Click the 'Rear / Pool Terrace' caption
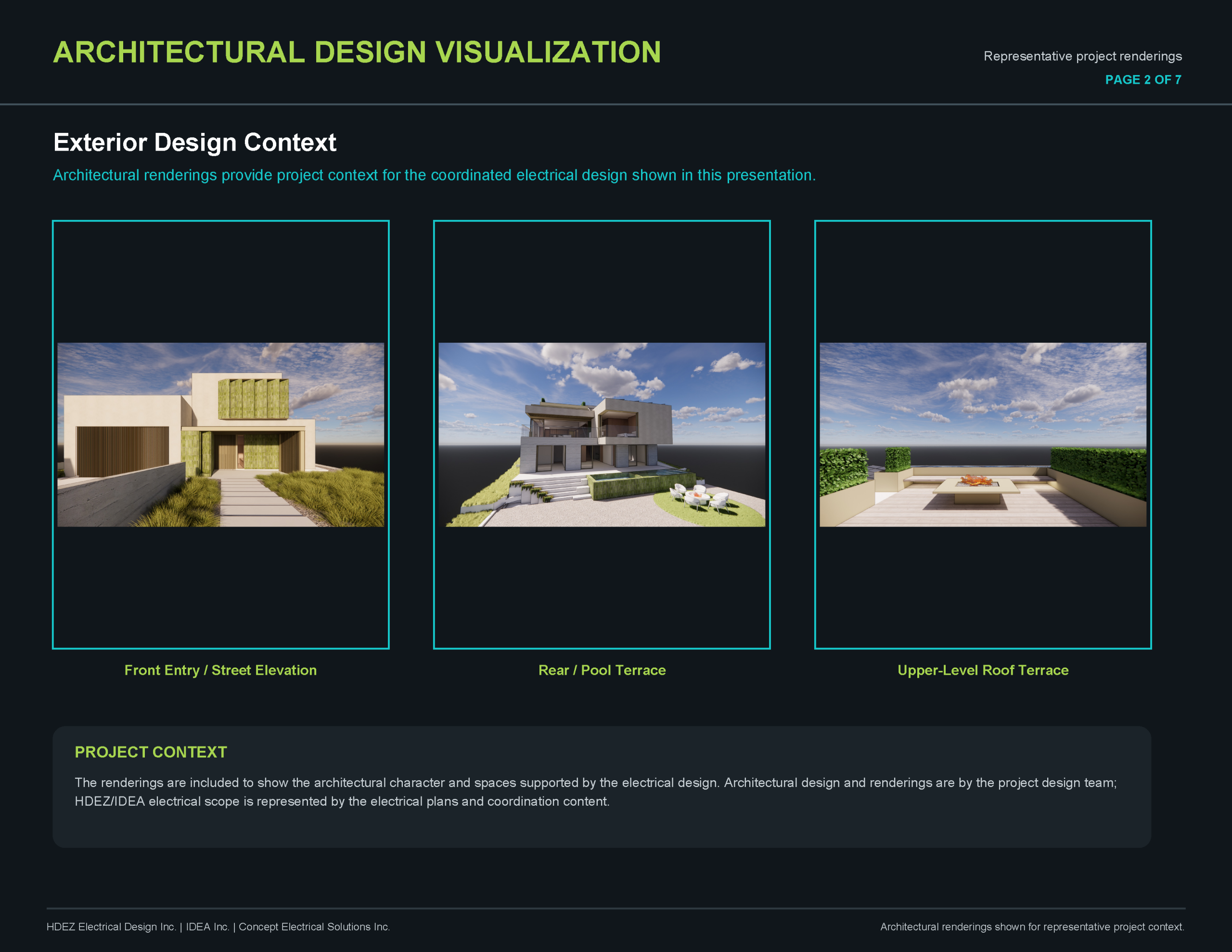Screen dimensions: 1232x952 tap(602, 670)
